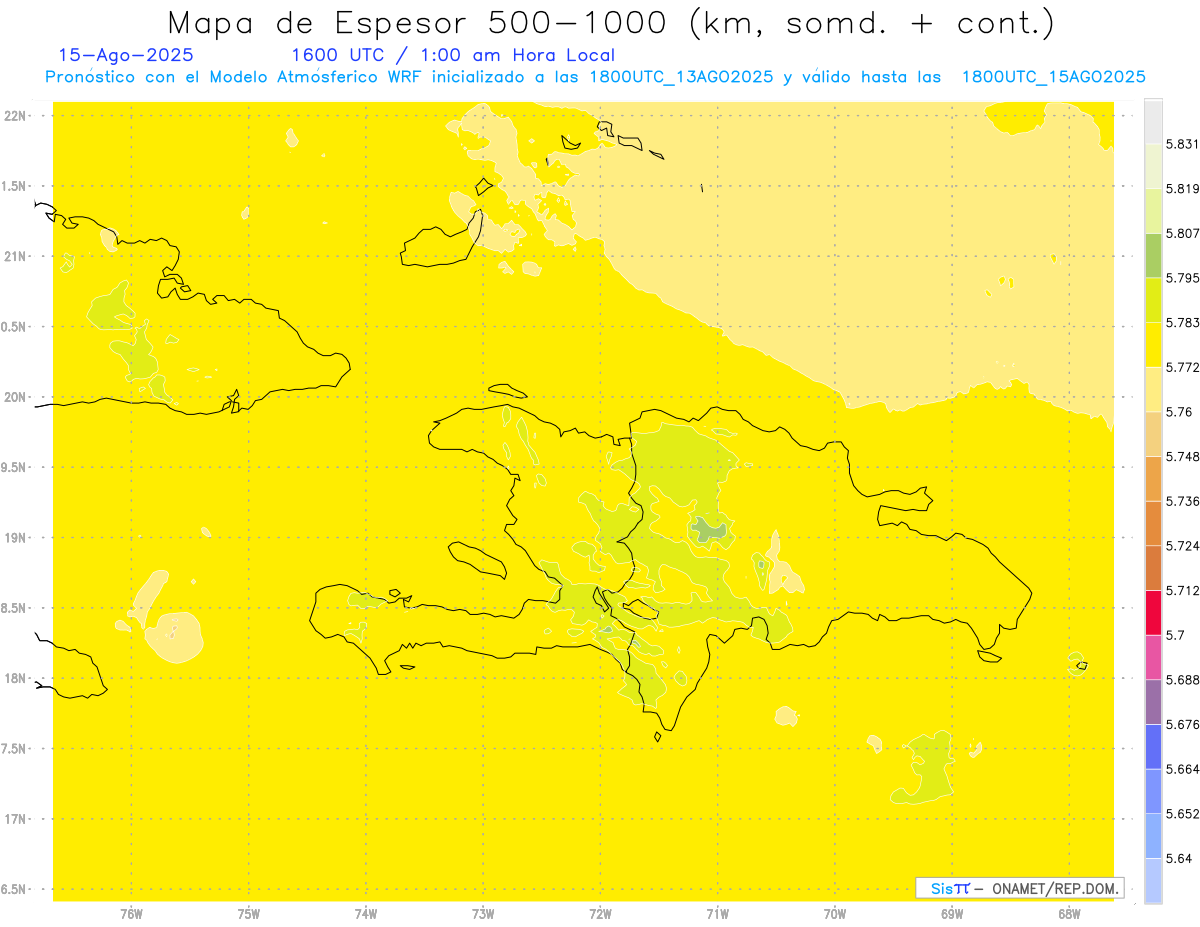This screenshot has height=927, width=1200.
Task: Click the 21N latitude label
Action: coord(14,256)
